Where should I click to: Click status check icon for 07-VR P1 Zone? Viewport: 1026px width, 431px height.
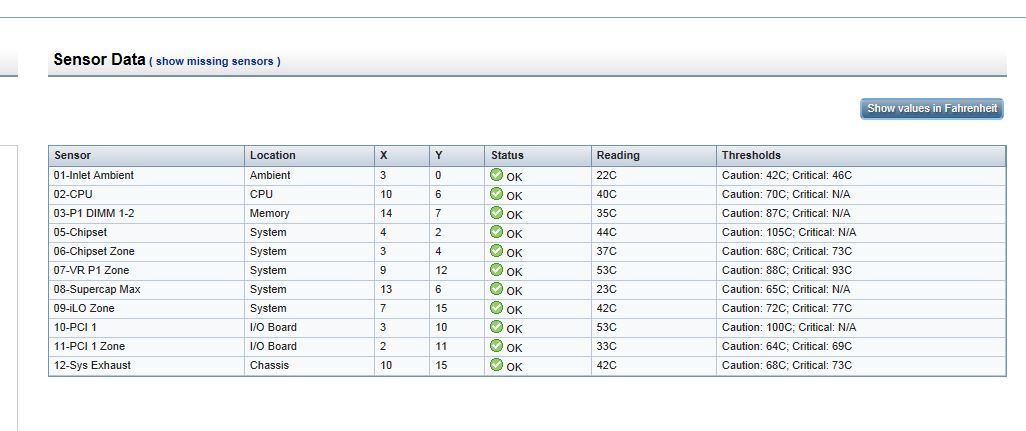[496, 269]
